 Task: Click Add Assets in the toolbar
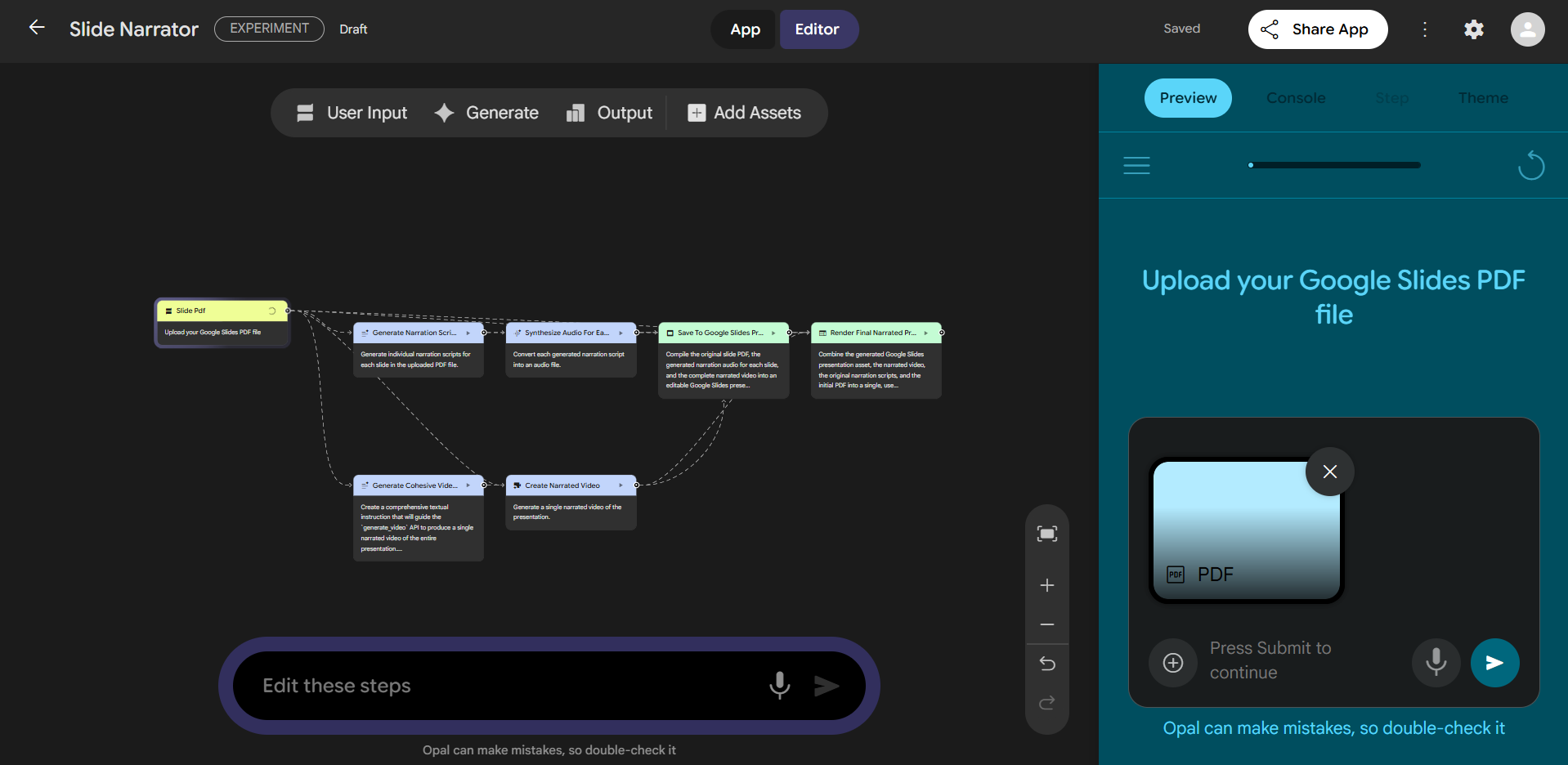coord(745,113)
